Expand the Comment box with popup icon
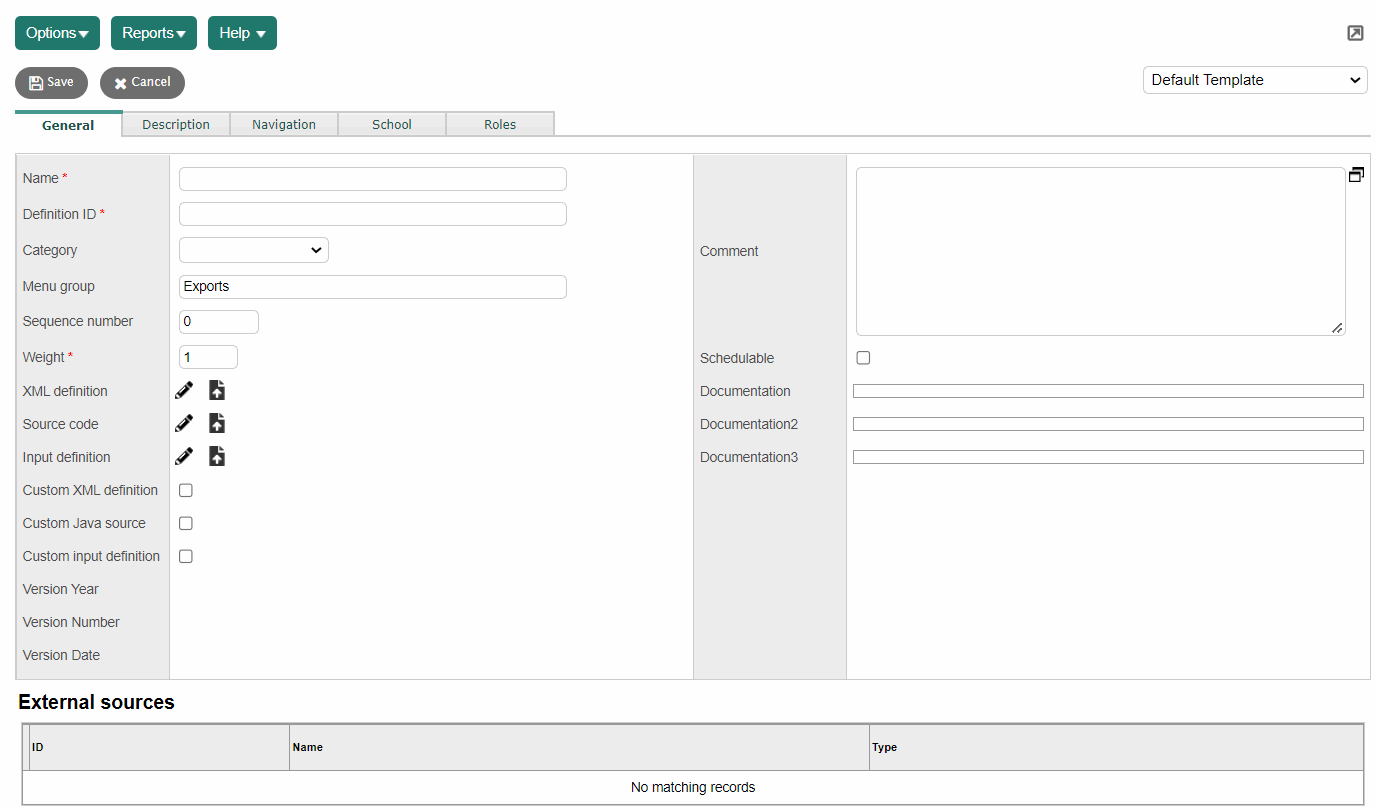This screenshot has height=810, width=1377. [1356, 175]
